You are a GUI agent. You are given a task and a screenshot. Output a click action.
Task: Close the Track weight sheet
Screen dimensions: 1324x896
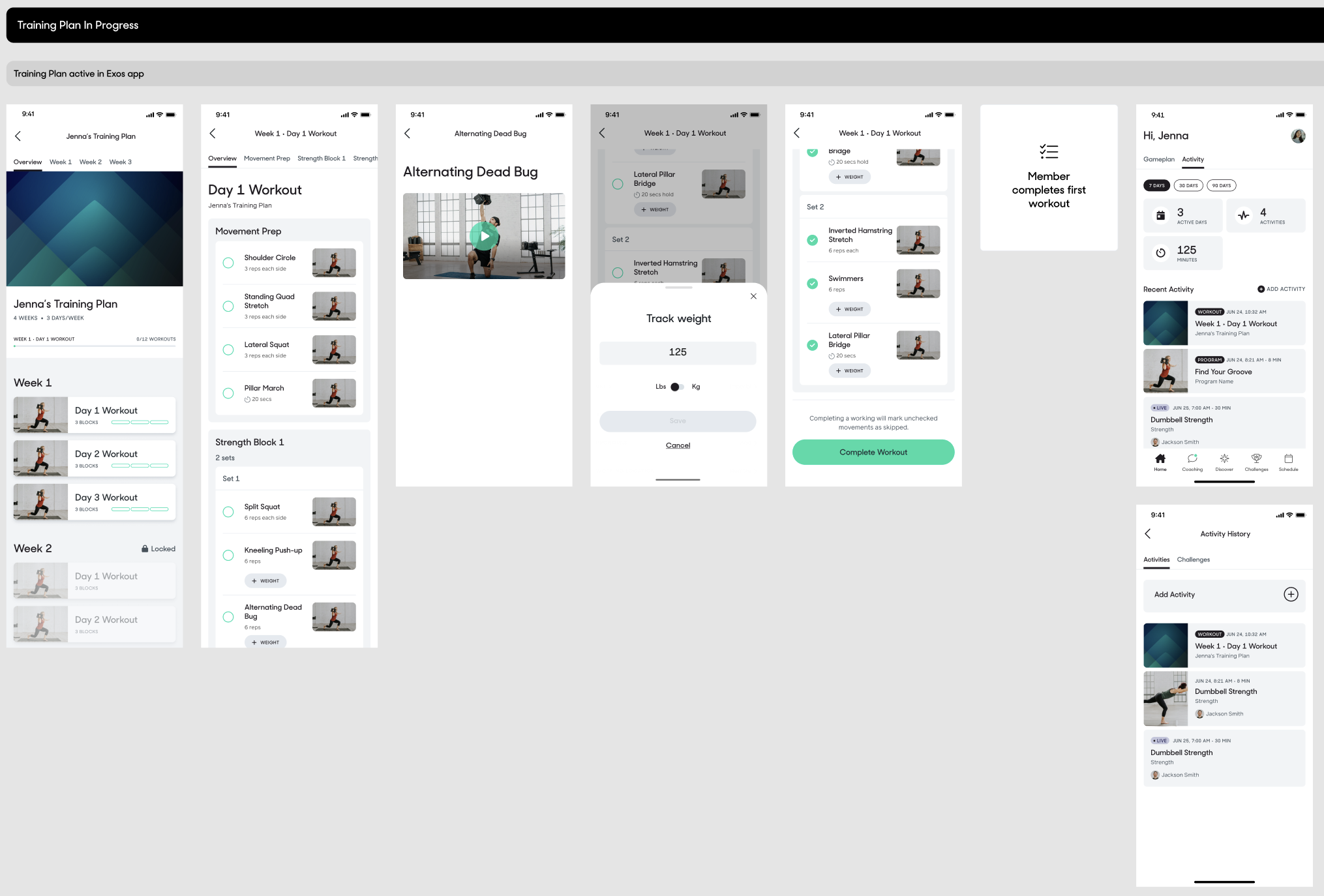753,296
